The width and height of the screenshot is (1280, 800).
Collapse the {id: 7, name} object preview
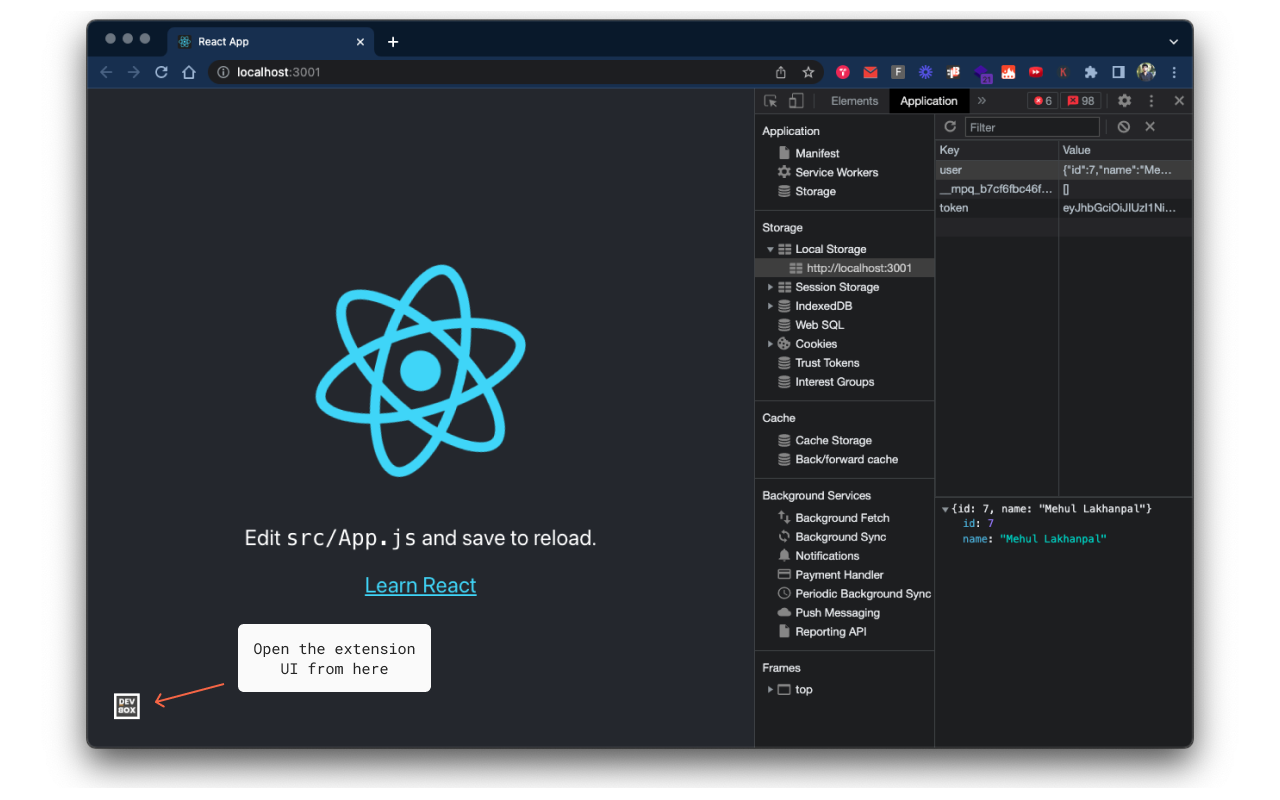pos(946,510)
